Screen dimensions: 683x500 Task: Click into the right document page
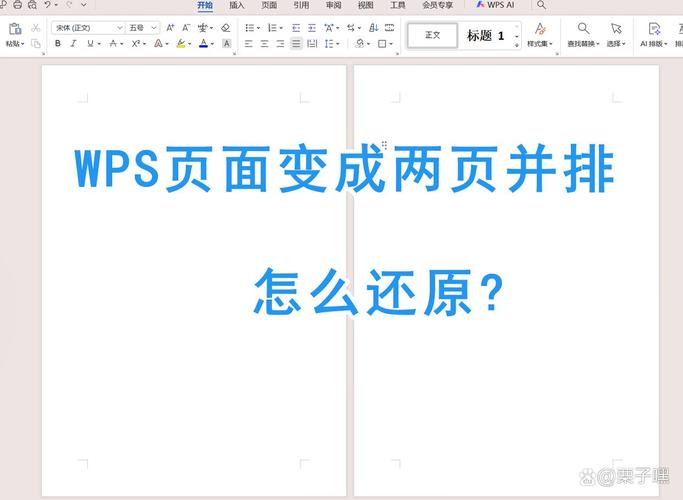pyautogui.click(x=506, y=280)
